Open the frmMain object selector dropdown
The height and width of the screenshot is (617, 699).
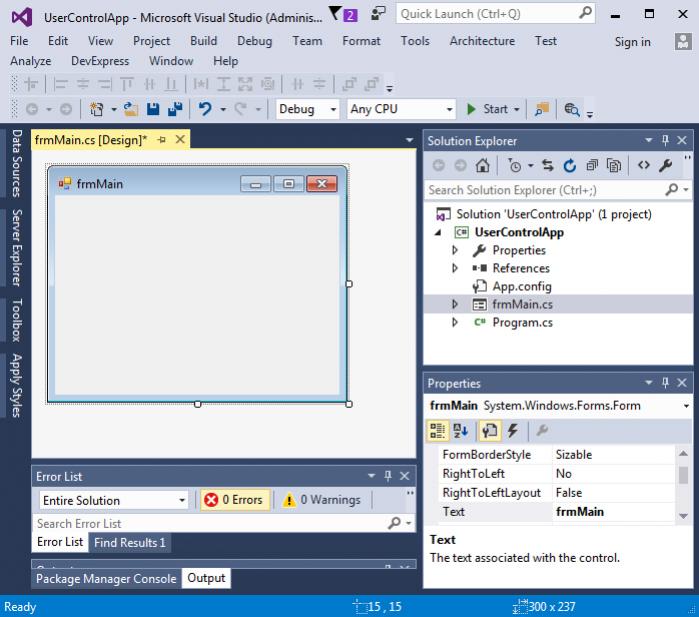point(686,406)
